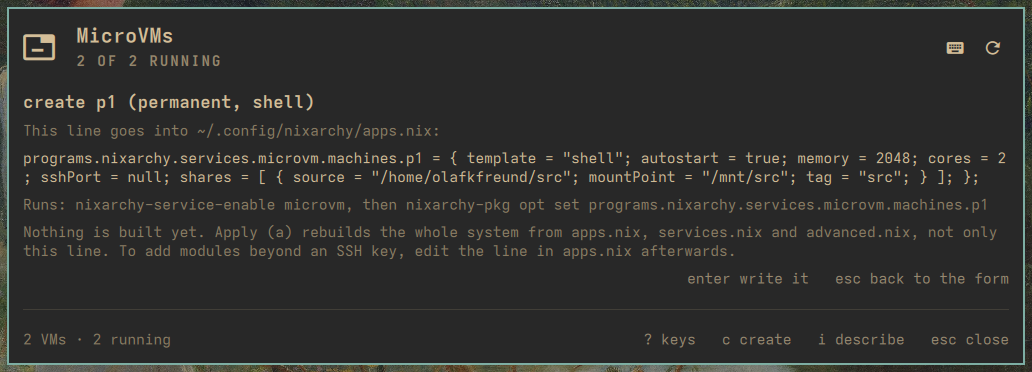The image size is (1032, 372).
Task: Click line starting 'this line. To add modules'
Action: (x=378, y=251)
